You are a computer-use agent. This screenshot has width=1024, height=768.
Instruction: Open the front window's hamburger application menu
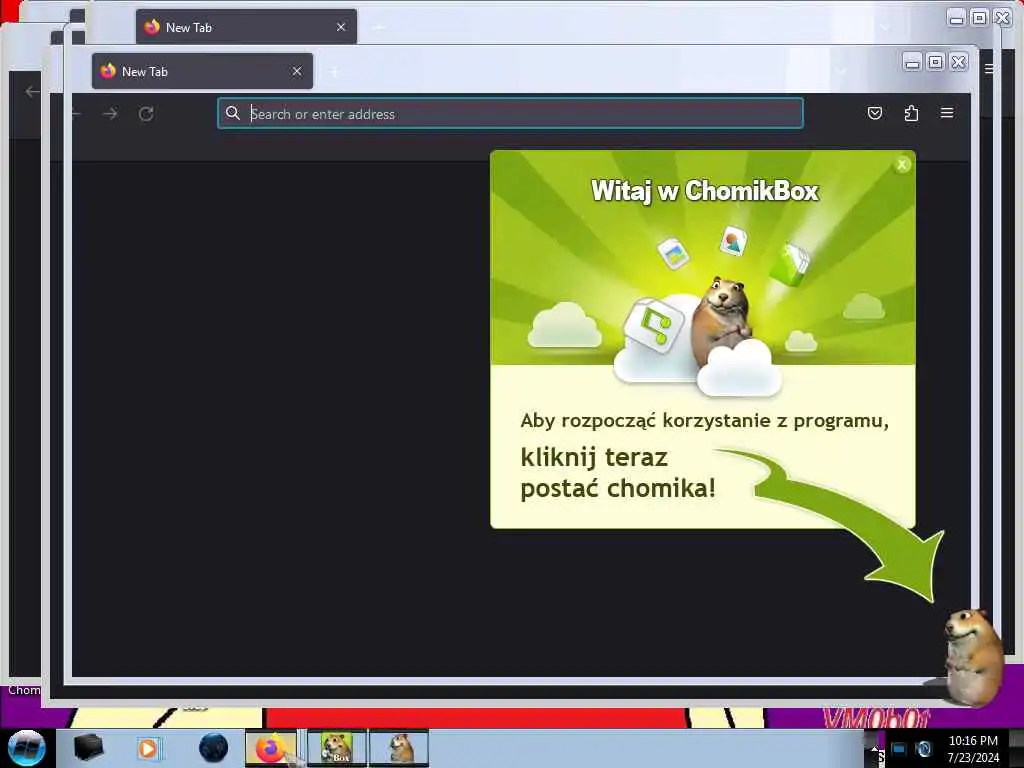(947, 113)
